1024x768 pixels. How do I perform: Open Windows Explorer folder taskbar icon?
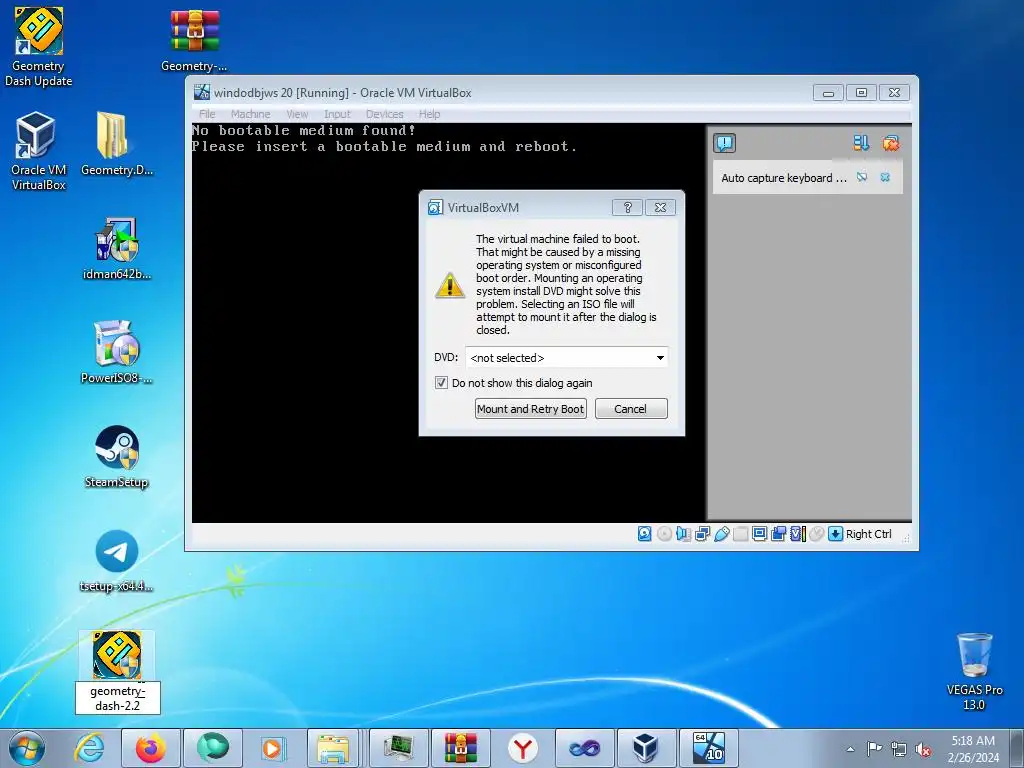coord(333,748)
